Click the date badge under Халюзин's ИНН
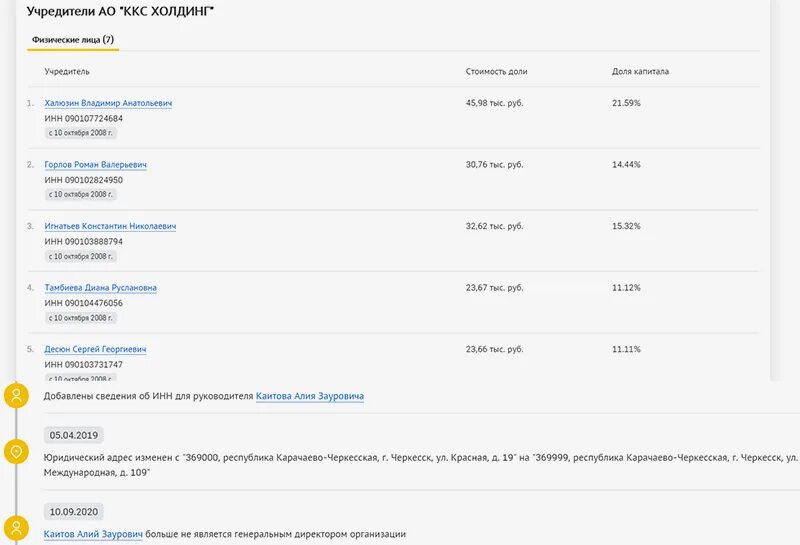Image resolution: width=800 pixels, height=545 pixels. click(x=81, y=132)
